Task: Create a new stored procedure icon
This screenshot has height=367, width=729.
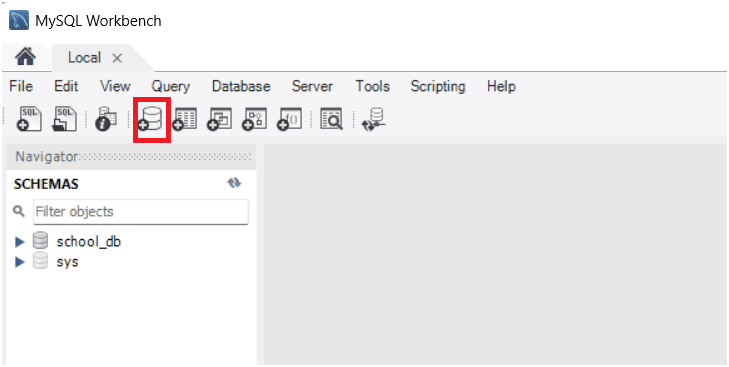Action: point(254,119)
